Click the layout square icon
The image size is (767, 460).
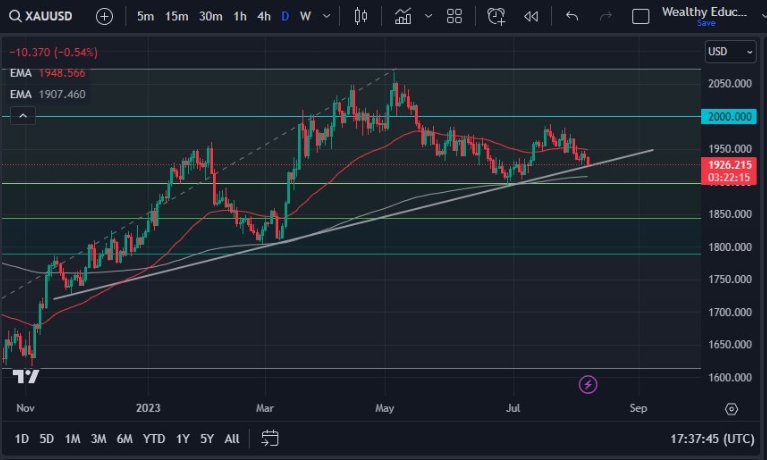640,16
